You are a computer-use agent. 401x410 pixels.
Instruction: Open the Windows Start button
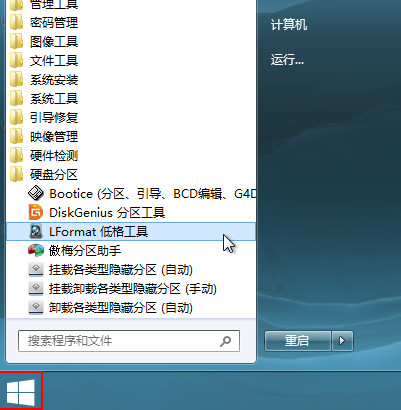(21, 392)
